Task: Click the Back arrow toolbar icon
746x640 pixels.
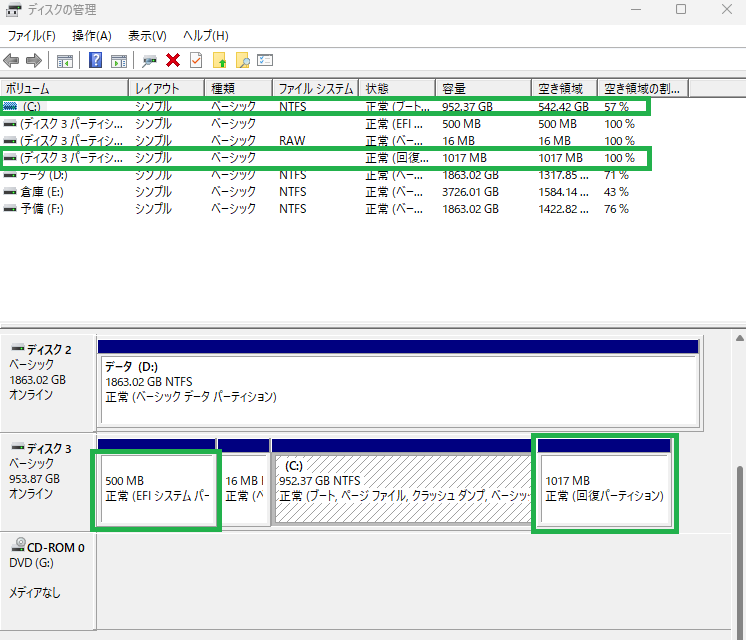Action: tap(12, 61)
